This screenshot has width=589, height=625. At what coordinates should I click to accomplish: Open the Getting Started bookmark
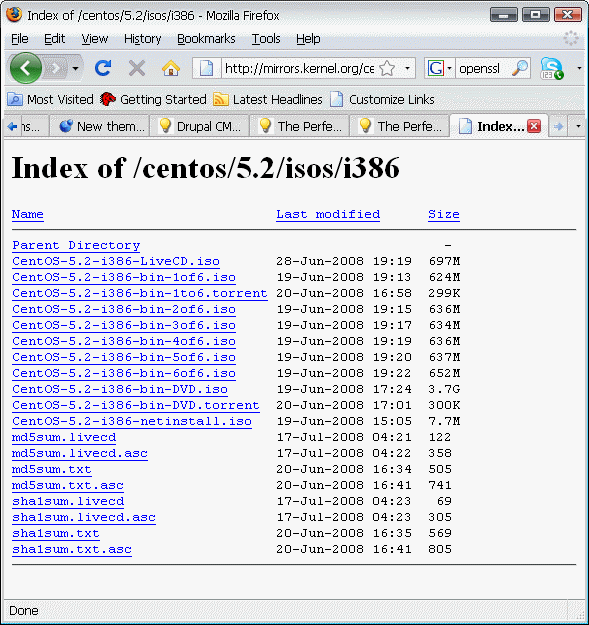click(153, 99)
